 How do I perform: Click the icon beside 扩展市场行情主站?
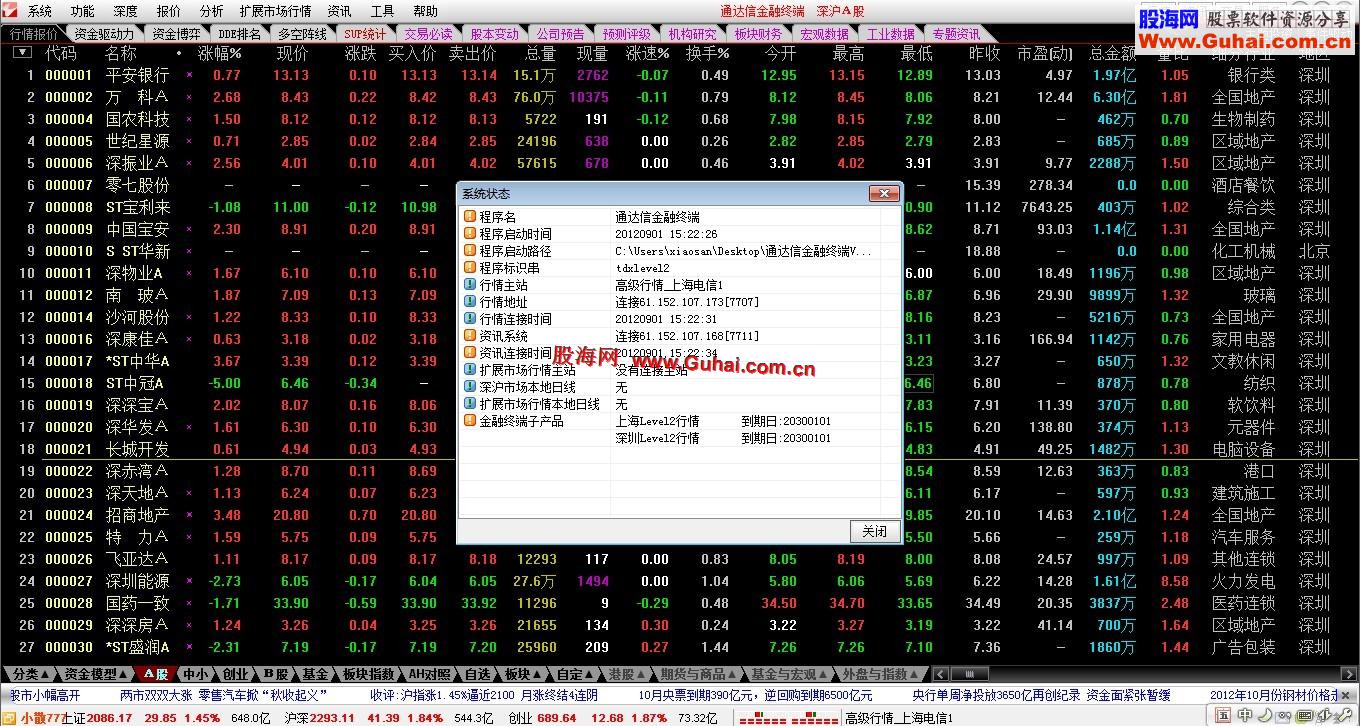click(x=470, y=370)
